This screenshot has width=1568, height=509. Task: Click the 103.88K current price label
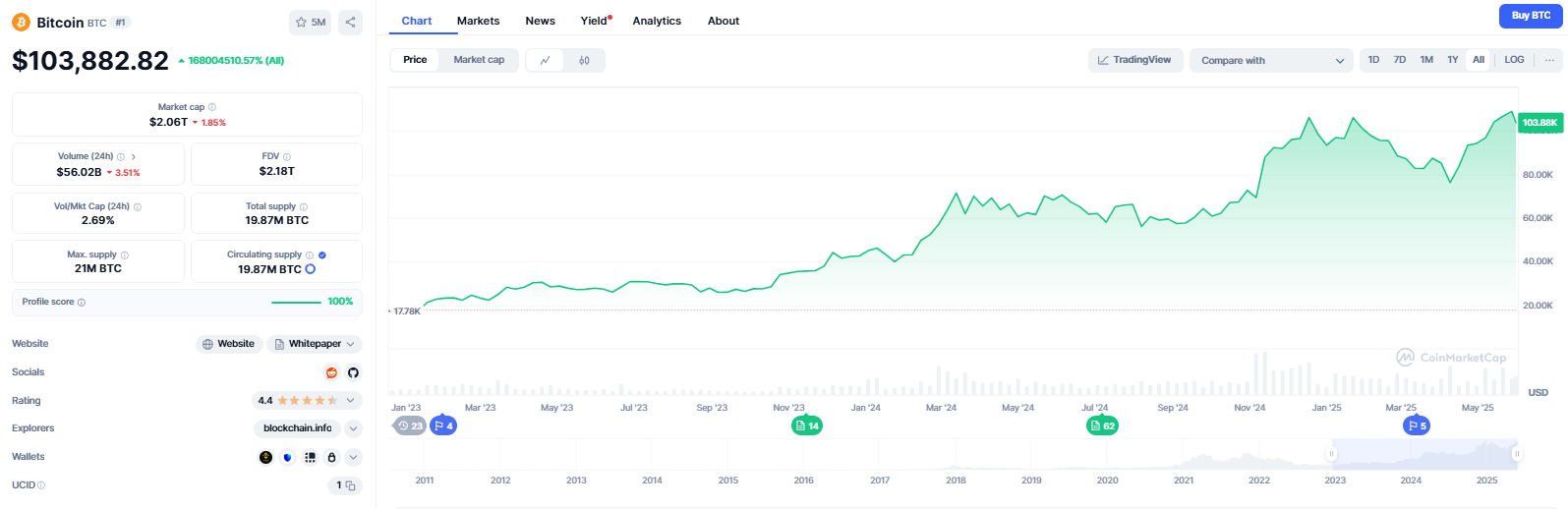point(1539,123)
